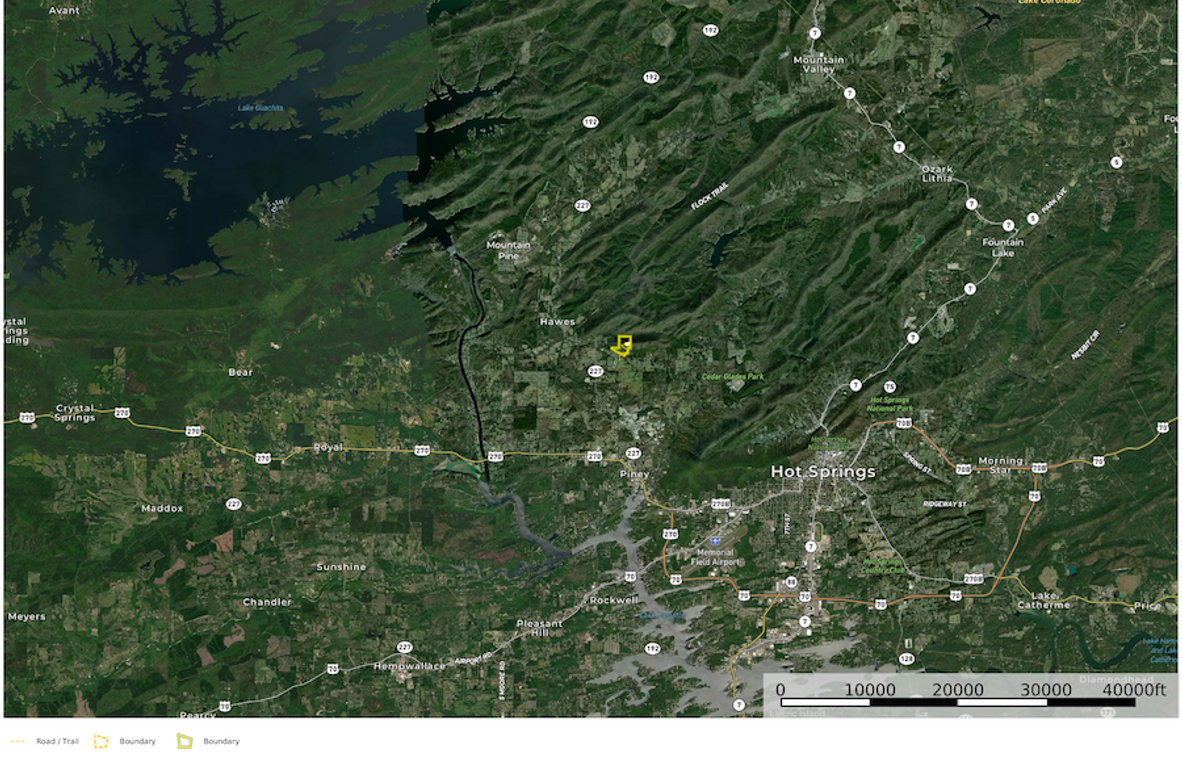Click the Route 75 highway shield
1182x772 pixels.
coord(890,387)
